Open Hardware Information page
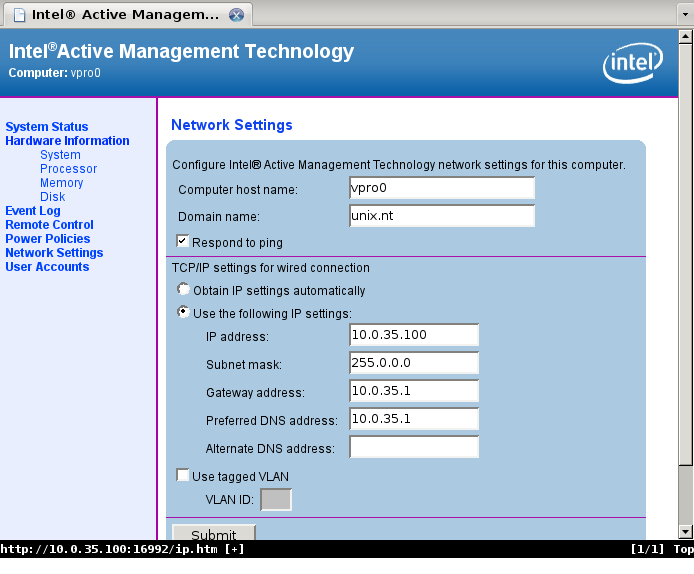This screenshot has width=694, height=574. (x=67, y=141)
